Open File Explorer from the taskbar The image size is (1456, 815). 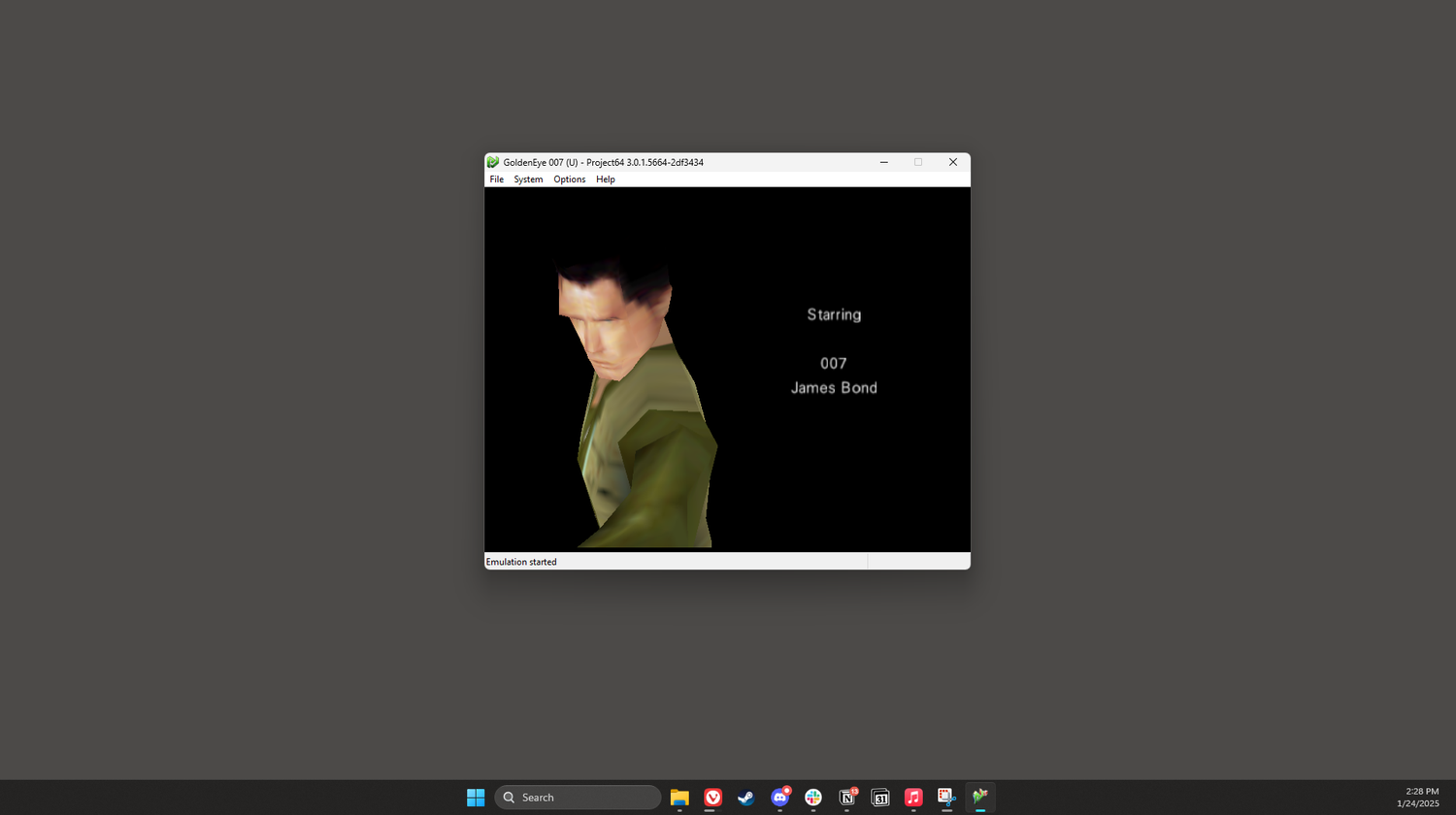click(x=679, y=798)
